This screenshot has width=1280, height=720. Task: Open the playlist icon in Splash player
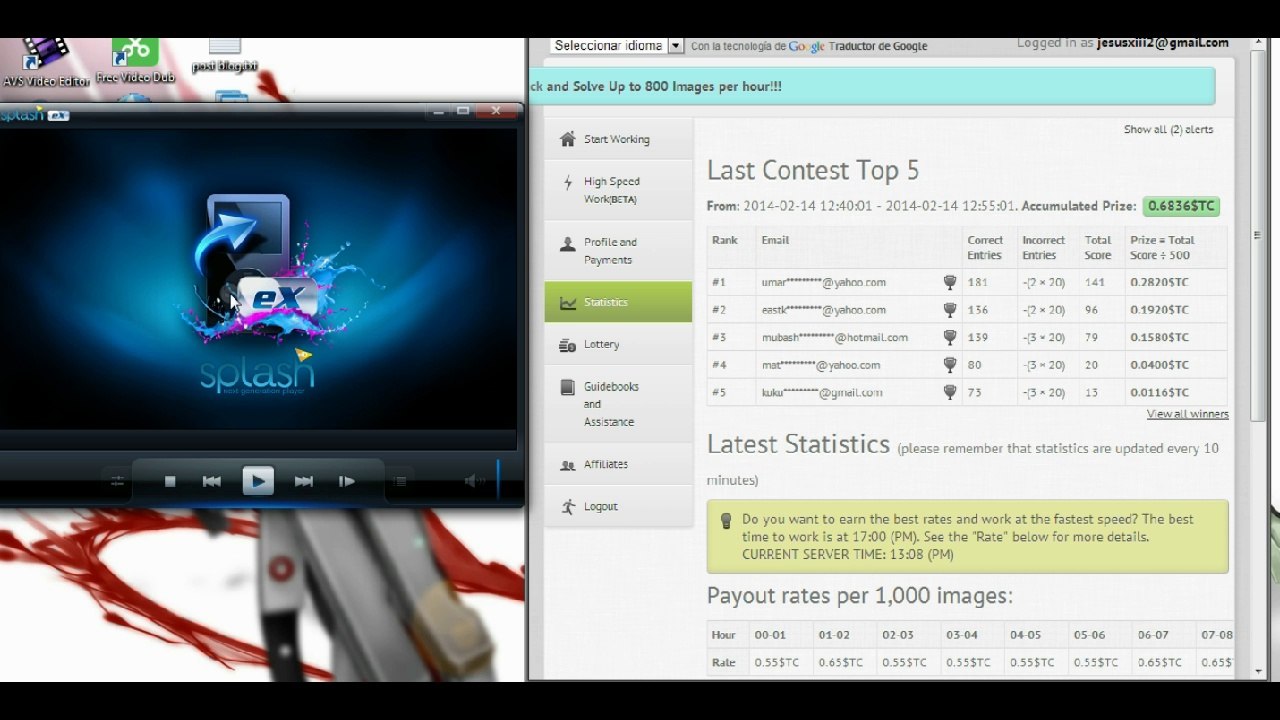click(x=400, y=481)
